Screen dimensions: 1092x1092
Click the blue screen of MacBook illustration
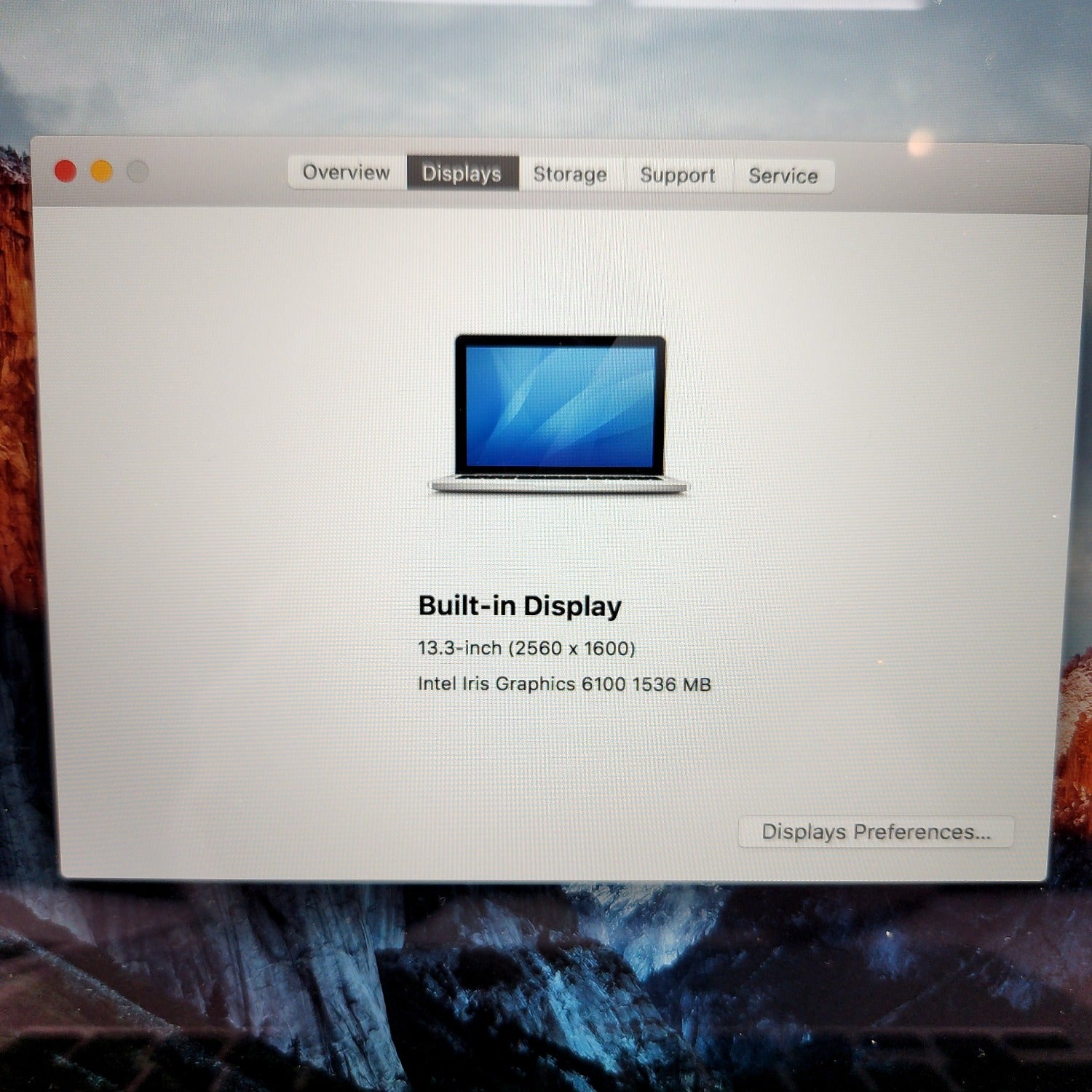click(560, 405)
